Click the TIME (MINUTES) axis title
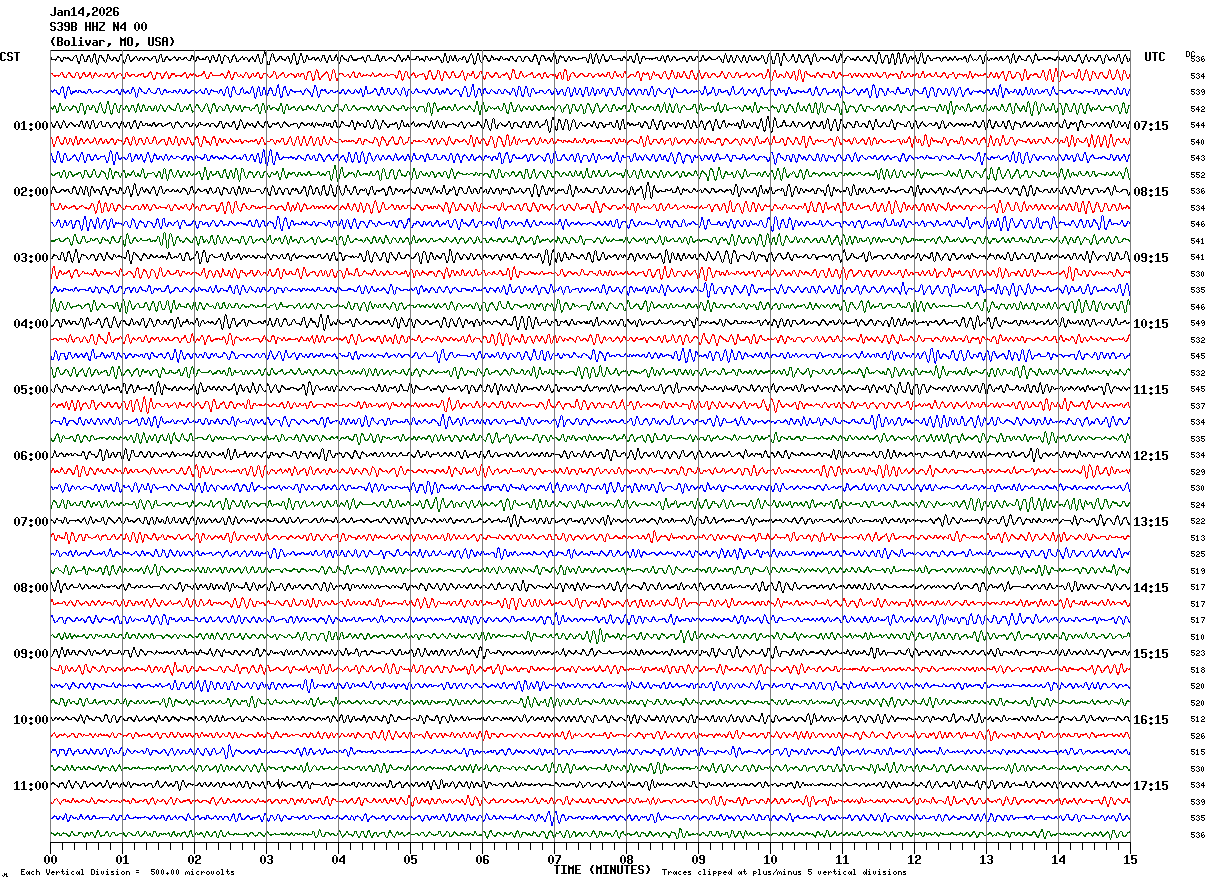Image resolution: width=1210 pixels, height=886 pixels. [x=602, y=870]
